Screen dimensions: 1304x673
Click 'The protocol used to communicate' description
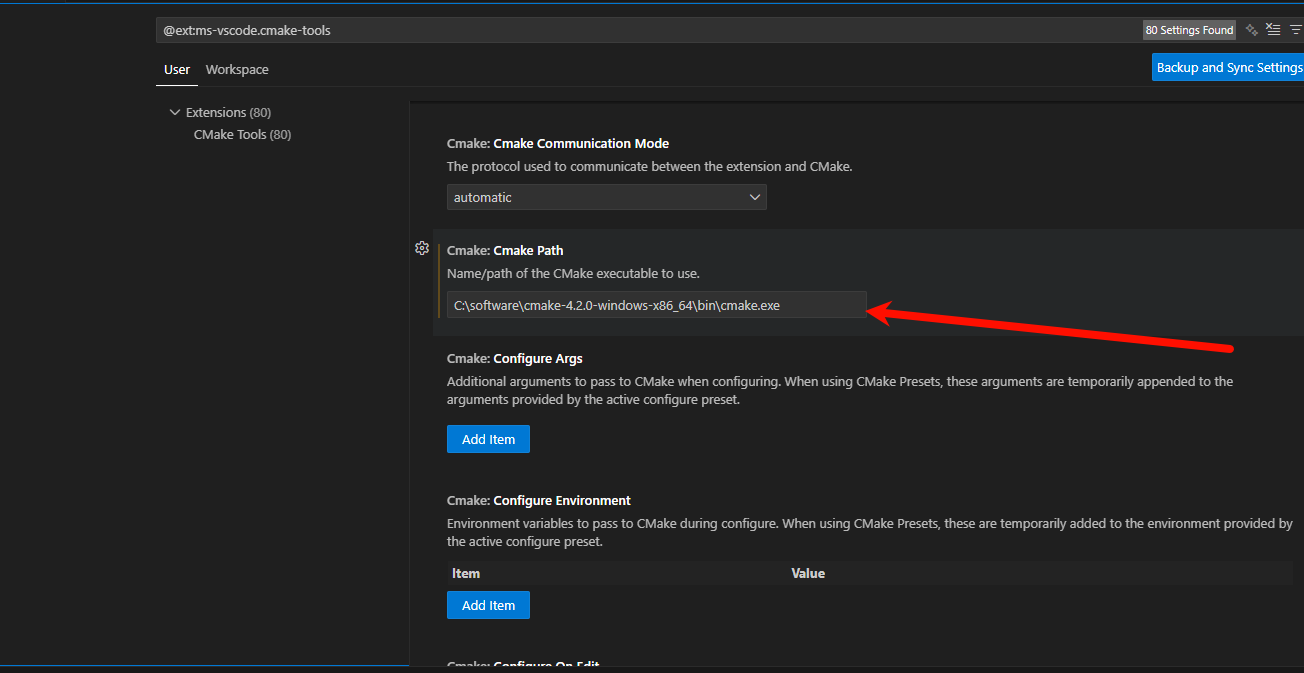pos(650,167)
